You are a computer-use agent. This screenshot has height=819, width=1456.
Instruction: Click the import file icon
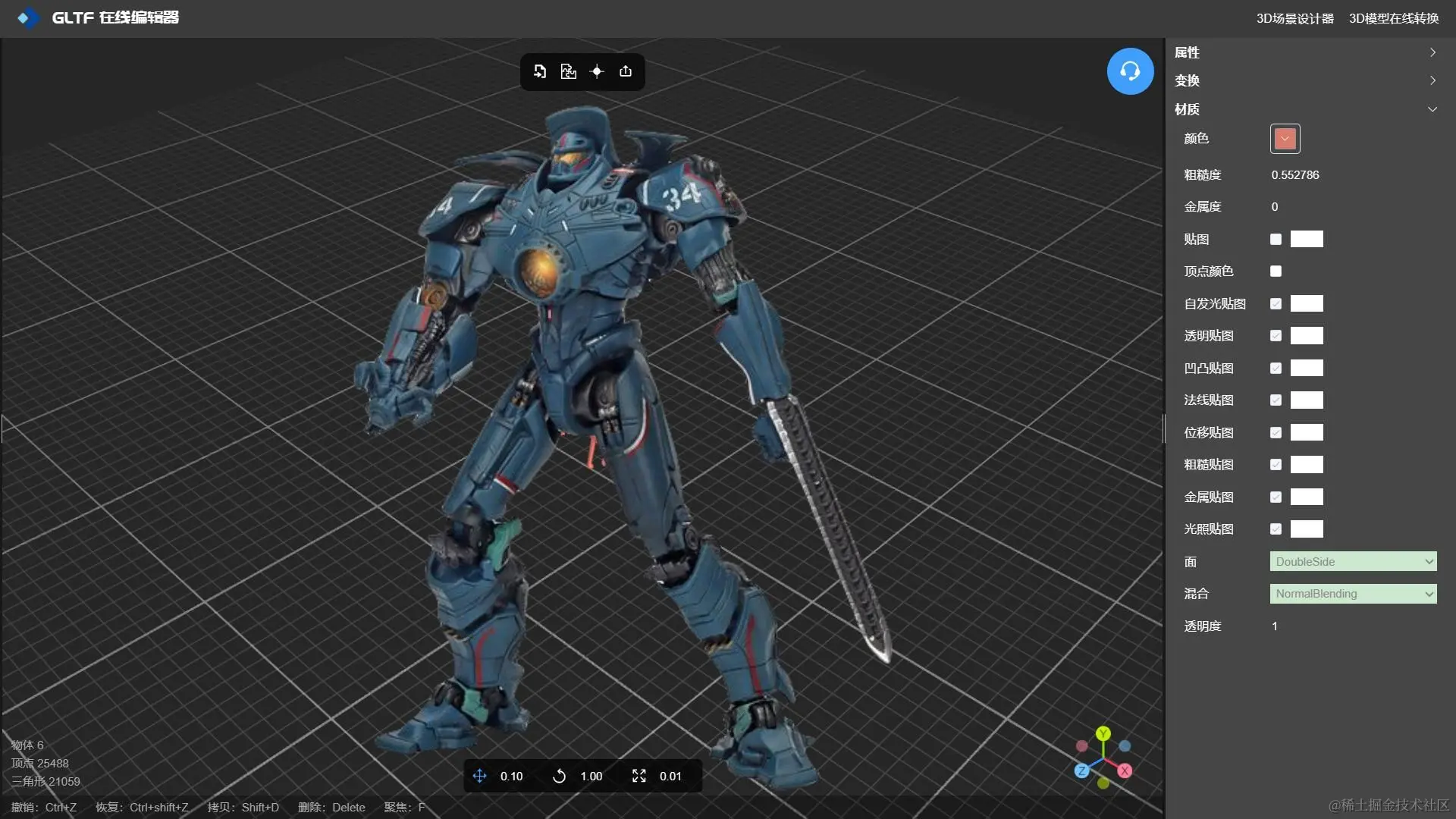pos(540,71)
